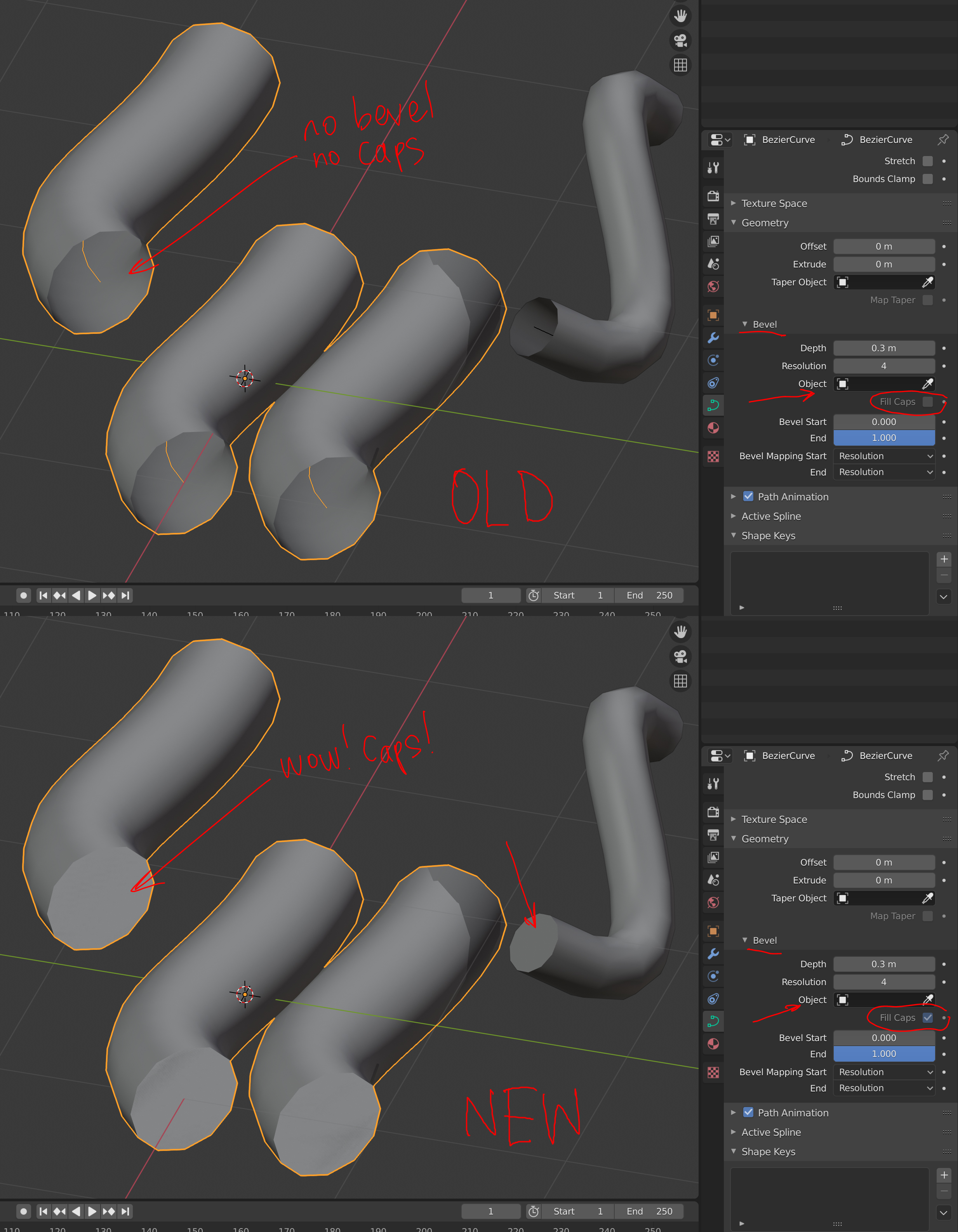This screenshot has height=1232, width=958.
Task: Play animation in the top timeline
Action: 92,595
